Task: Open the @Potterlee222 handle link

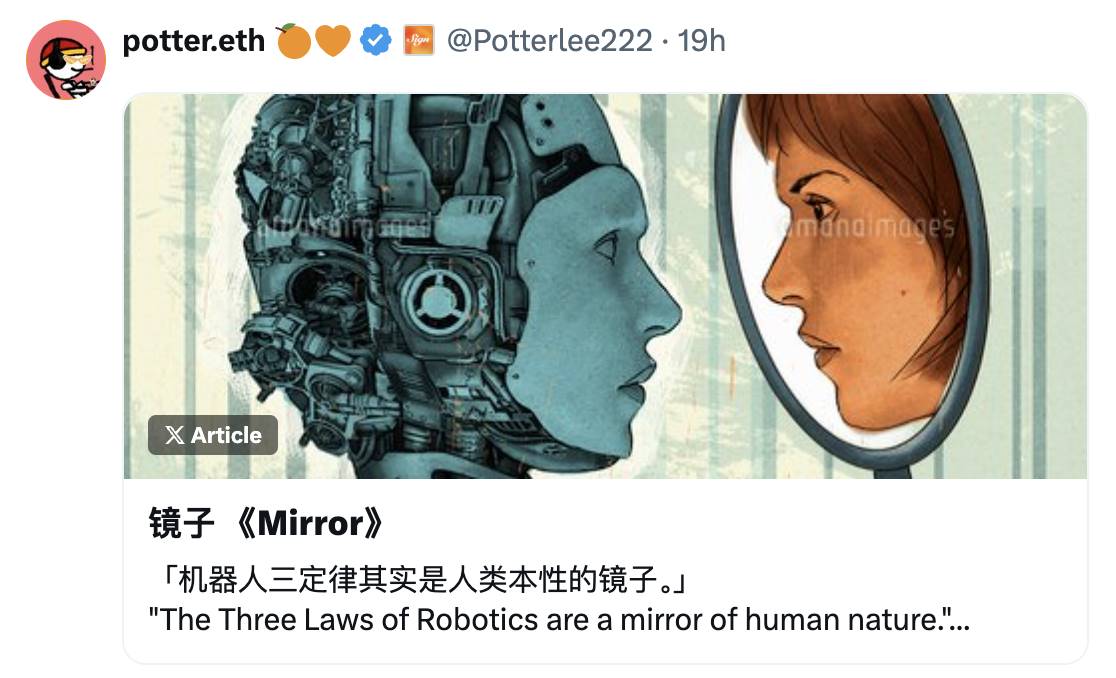Action: point(549,41)
